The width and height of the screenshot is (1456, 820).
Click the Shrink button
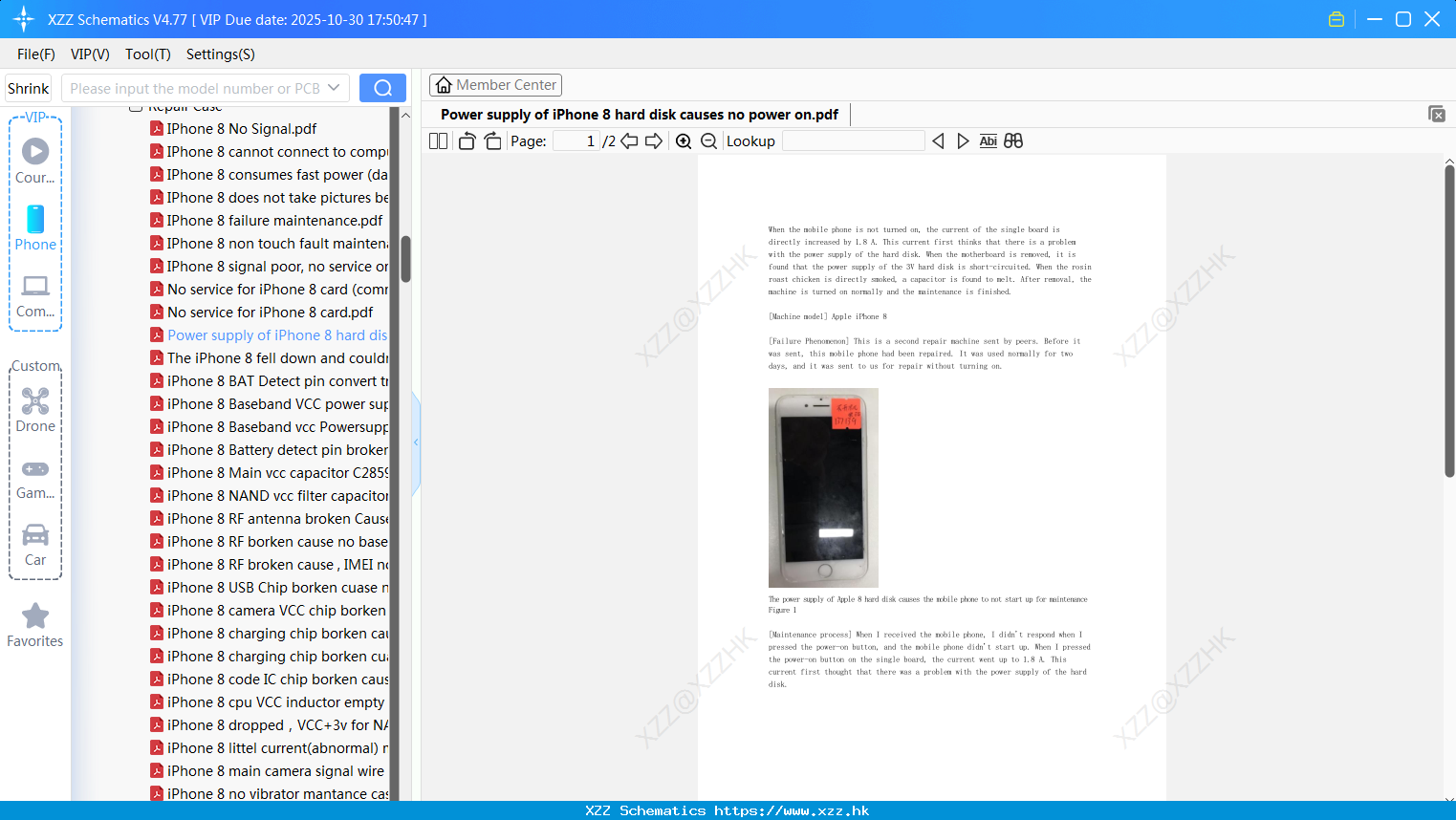[28, 88]
